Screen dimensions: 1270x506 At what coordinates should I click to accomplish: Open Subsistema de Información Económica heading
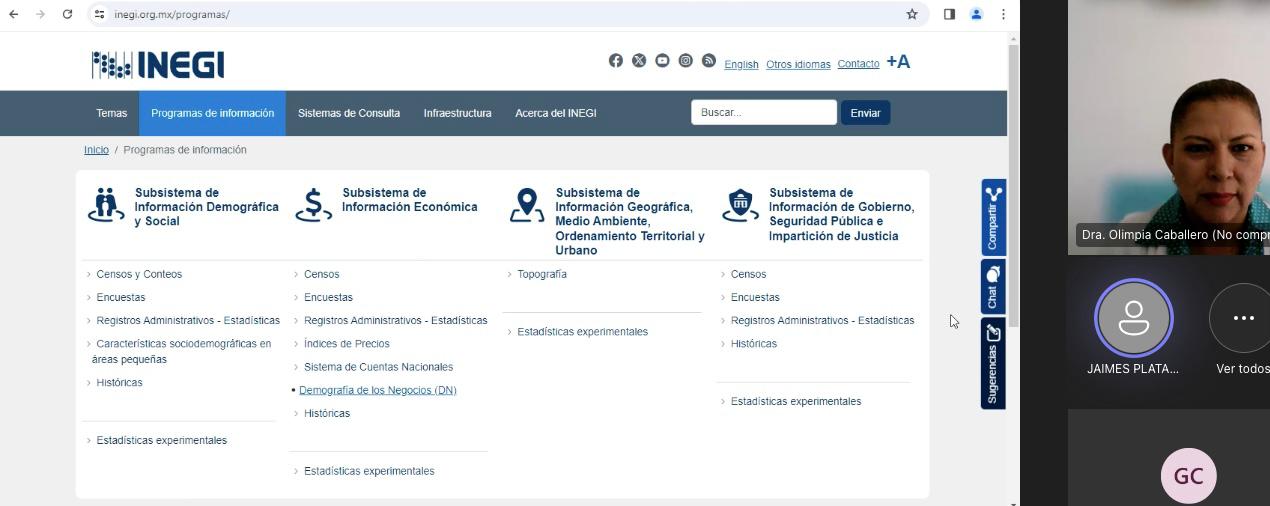tap(409, 200)
